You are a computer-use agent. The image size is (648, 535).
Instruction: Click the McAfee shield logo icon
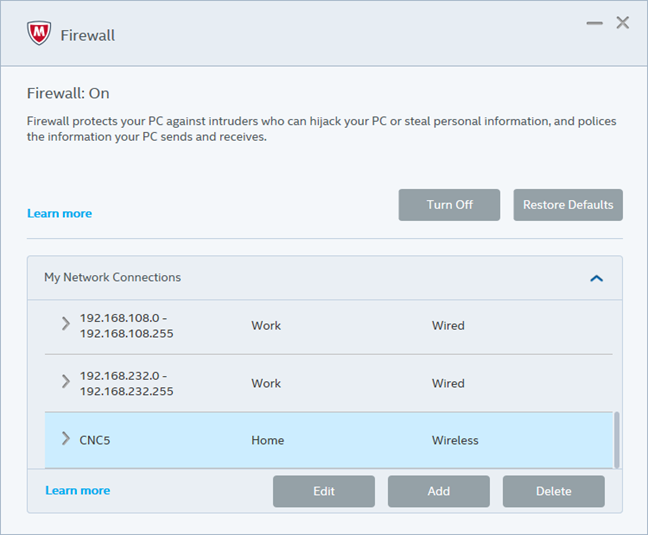pyautogui.click(x=39, y=33)
